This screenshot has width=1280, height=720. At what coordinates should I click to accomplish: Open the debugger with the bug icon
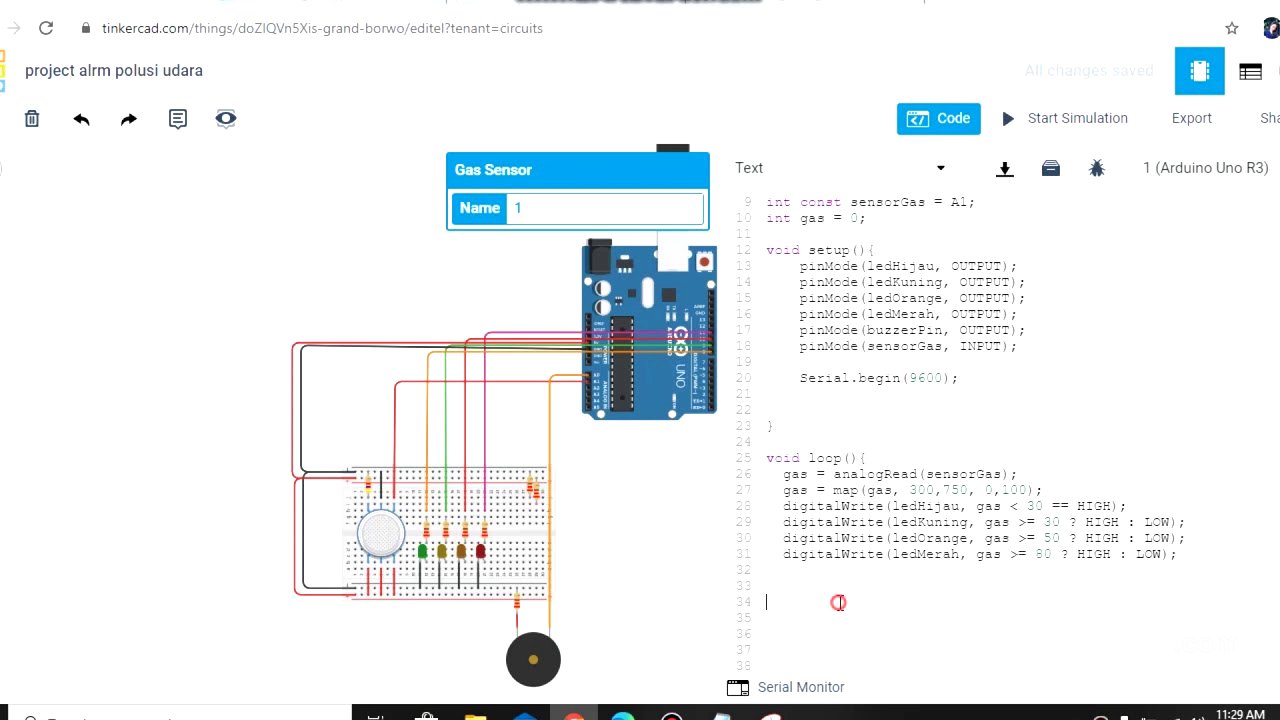(1097, 168)
